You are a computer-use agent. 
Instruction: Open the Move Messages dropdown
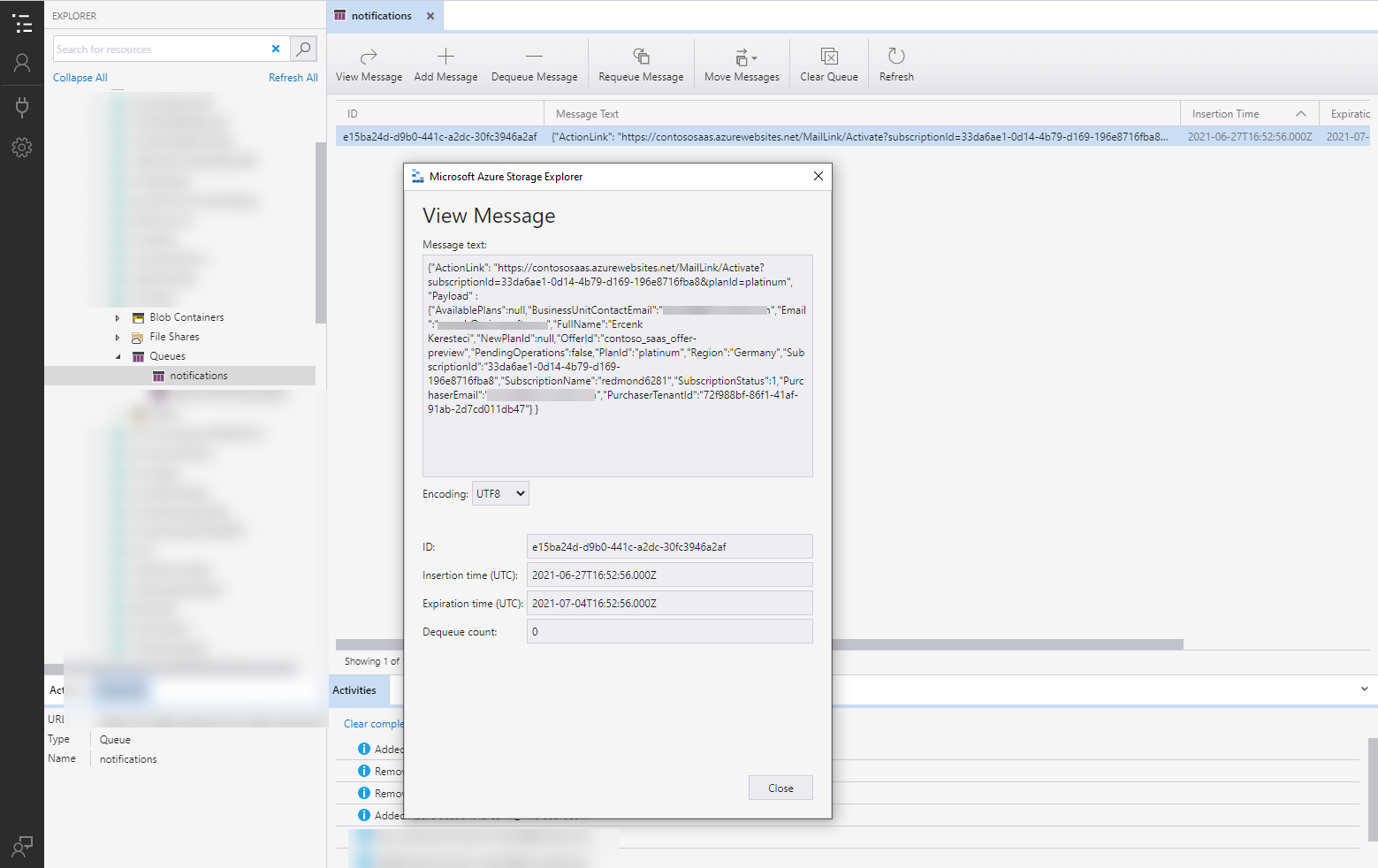(x=742, y=65)
